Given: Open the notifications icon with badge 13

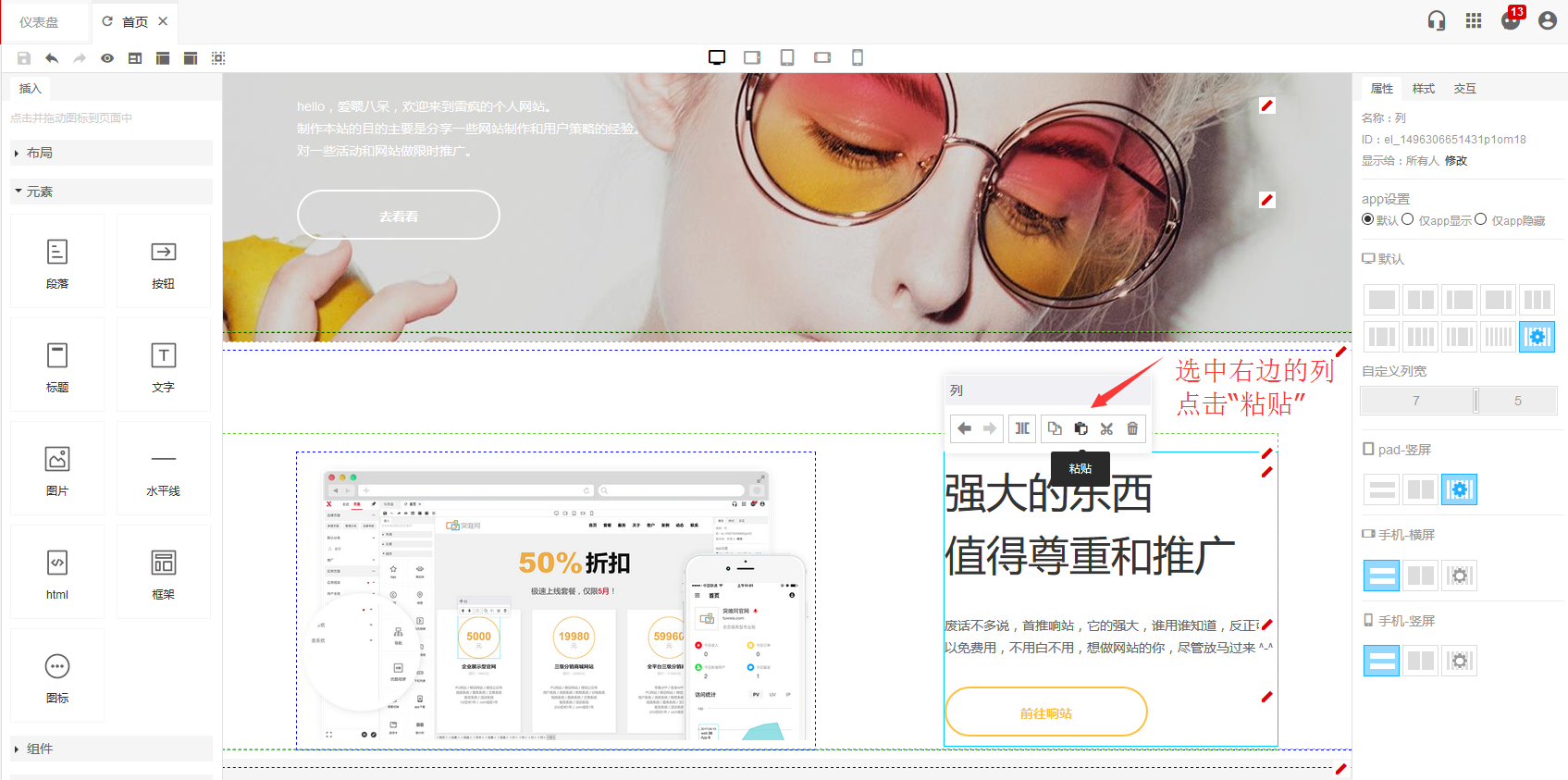Looking at the screenshot, I should pyautogui.click(x=1511, y=20).
